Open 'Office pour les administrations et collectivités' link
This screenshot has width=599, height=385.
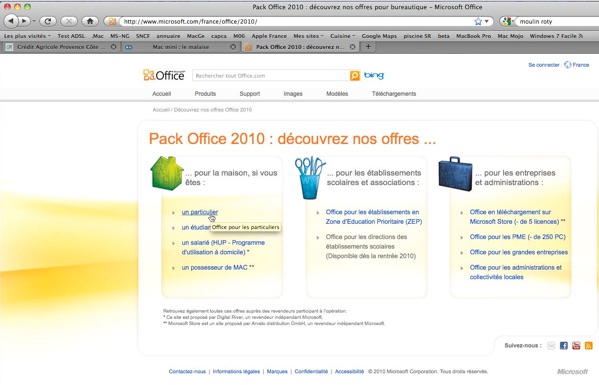click(x=516, y=272)
